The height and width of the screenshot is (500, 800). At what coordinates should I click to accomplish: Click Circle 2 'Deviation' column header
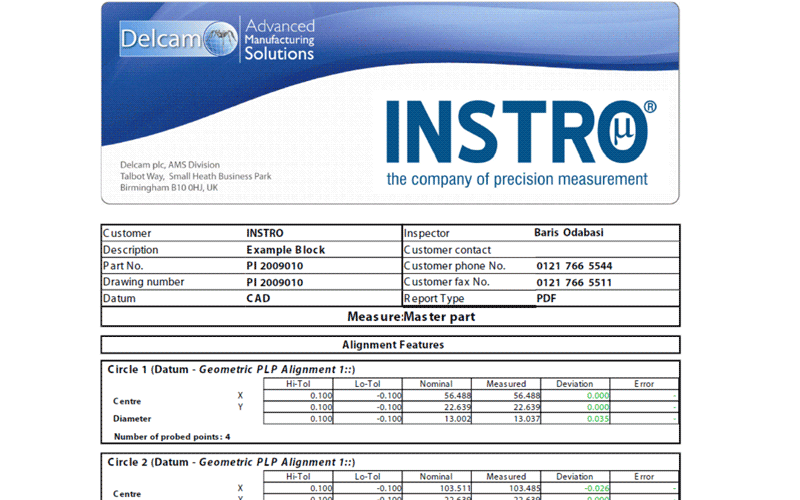[x=574, y=477]
